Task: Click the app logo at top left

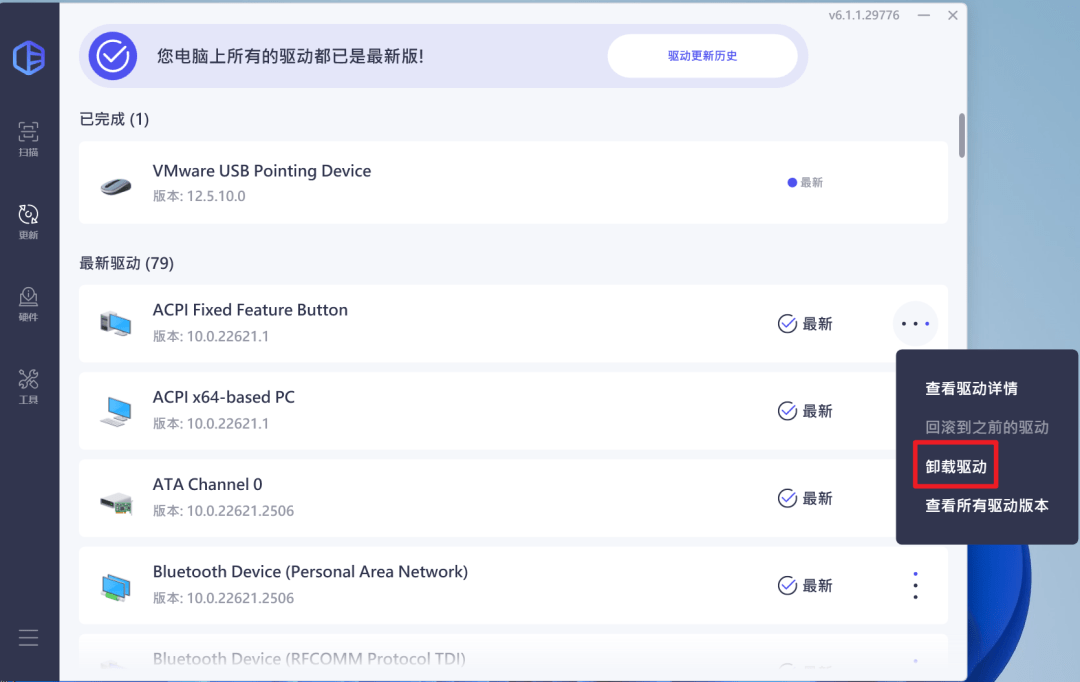Action: click(29, 58)
